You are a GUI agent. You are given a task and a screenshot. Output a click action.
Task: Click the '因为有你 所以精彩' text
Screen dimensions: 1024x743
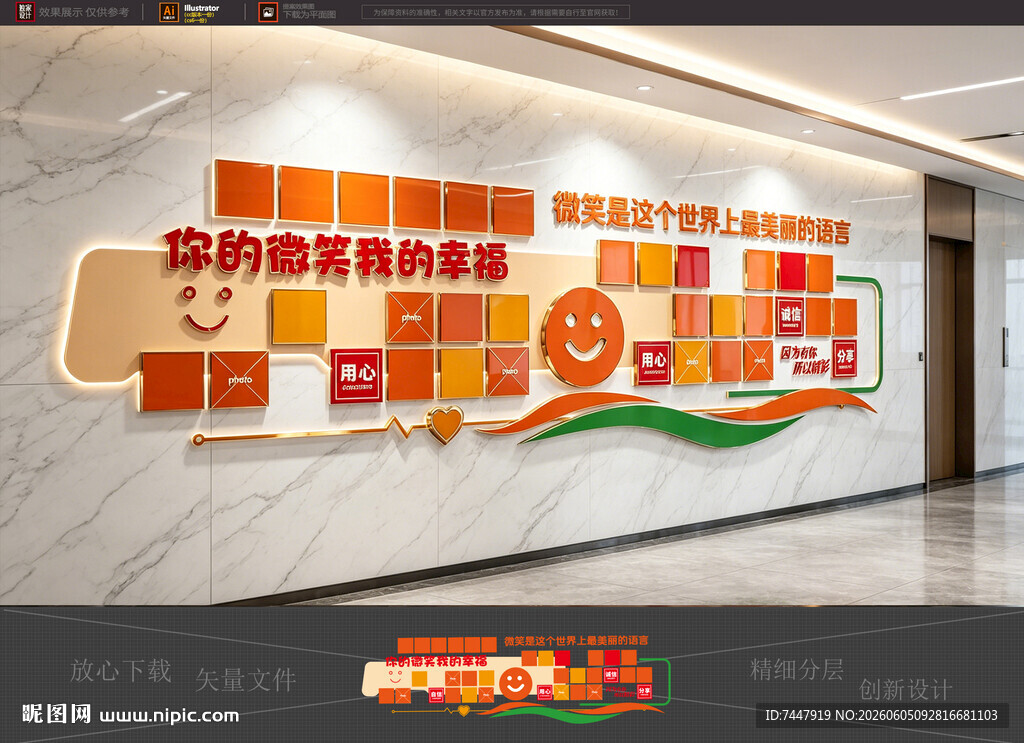click(805, 360)
